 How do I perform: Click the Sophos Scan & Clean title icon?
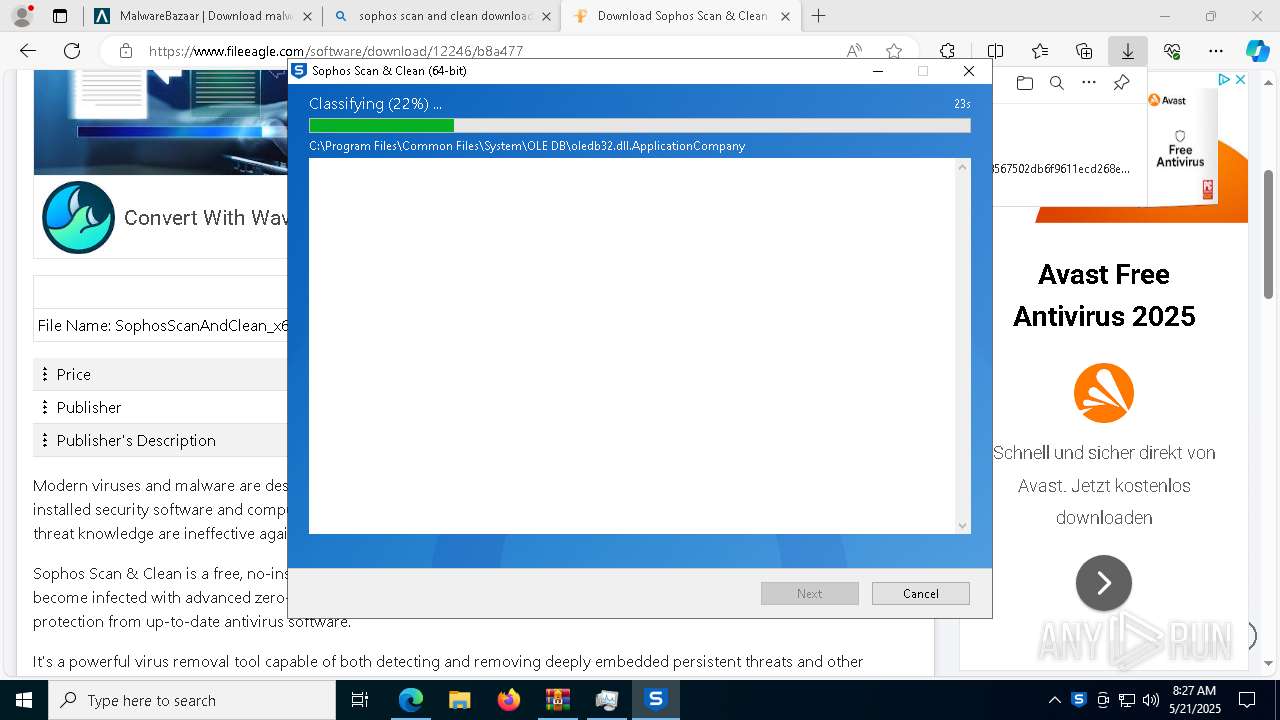(x=298, y=71)
